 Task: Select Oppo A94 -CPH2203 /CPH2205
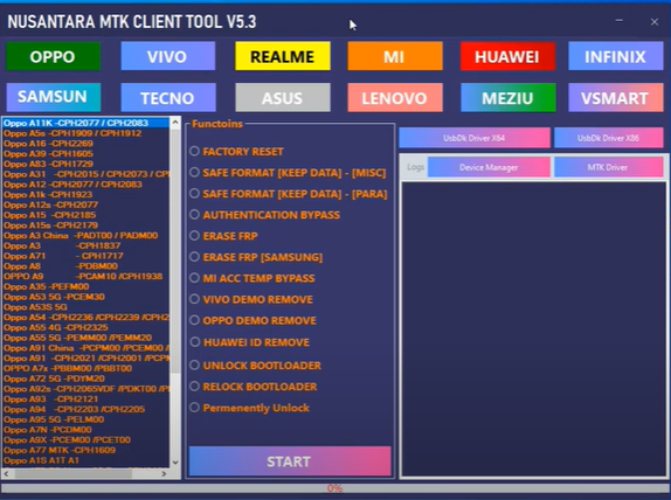86,410
